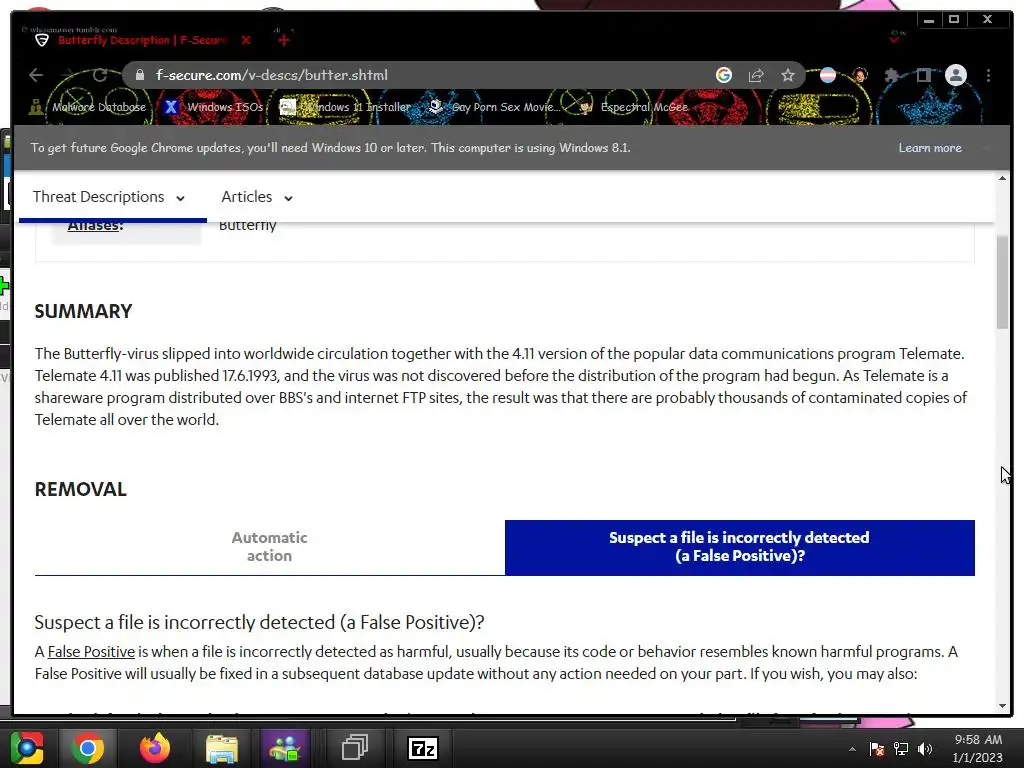Click the Google icon in address bar

point(724,75)
